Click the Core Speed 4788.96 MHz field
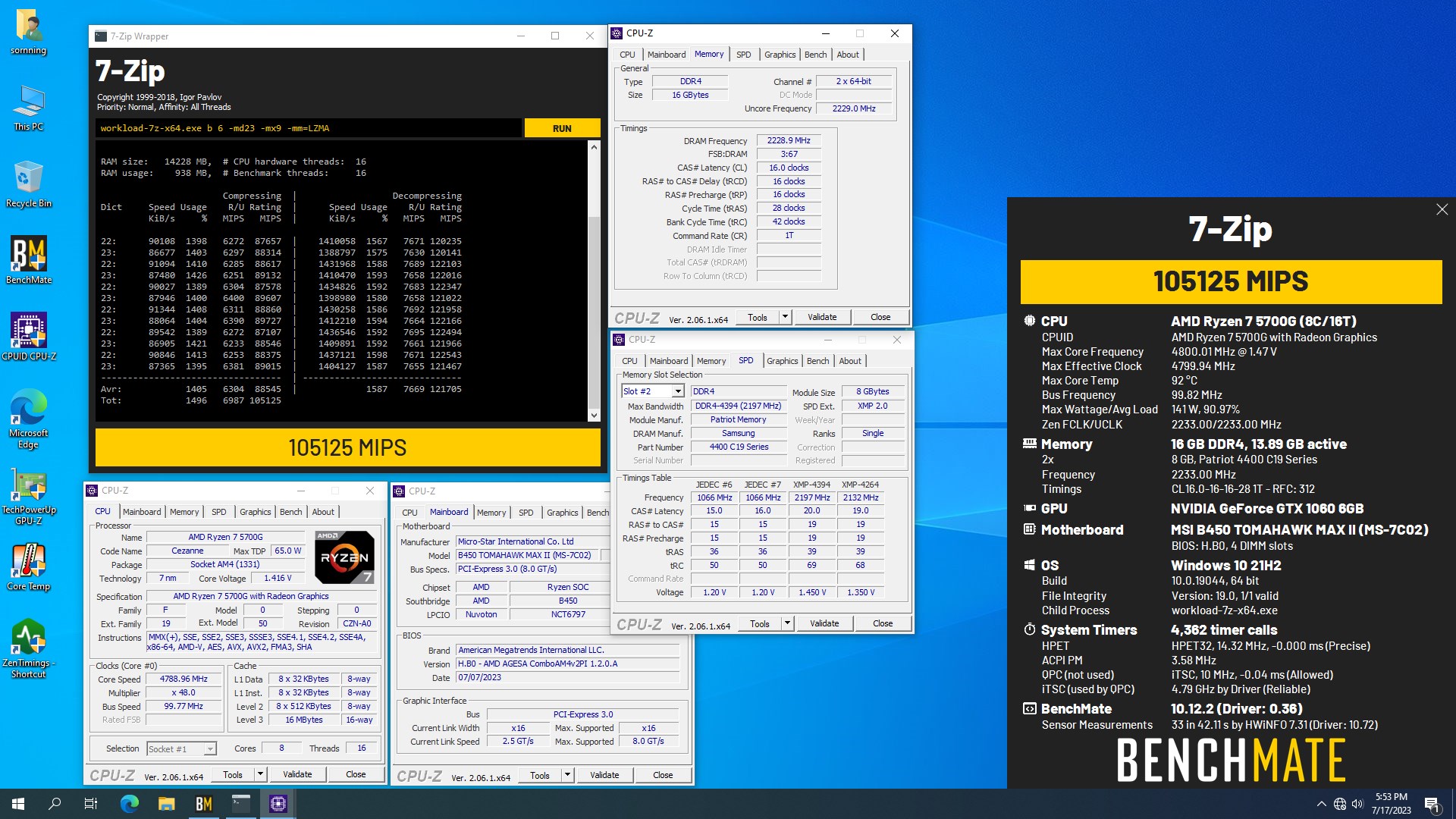The width and height of the screenshot is (1456, 819). pyautogui.click(x=184, y=679)
